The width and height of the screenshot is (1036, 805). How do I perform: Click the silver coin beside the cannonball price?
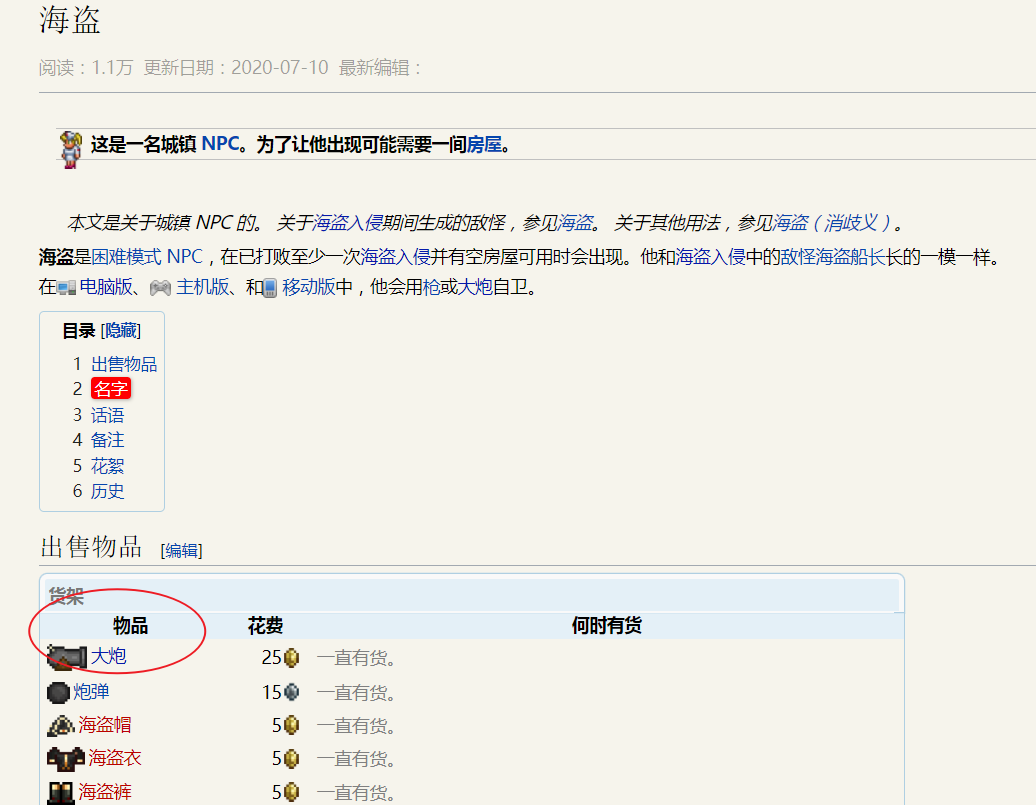(292, 692)
